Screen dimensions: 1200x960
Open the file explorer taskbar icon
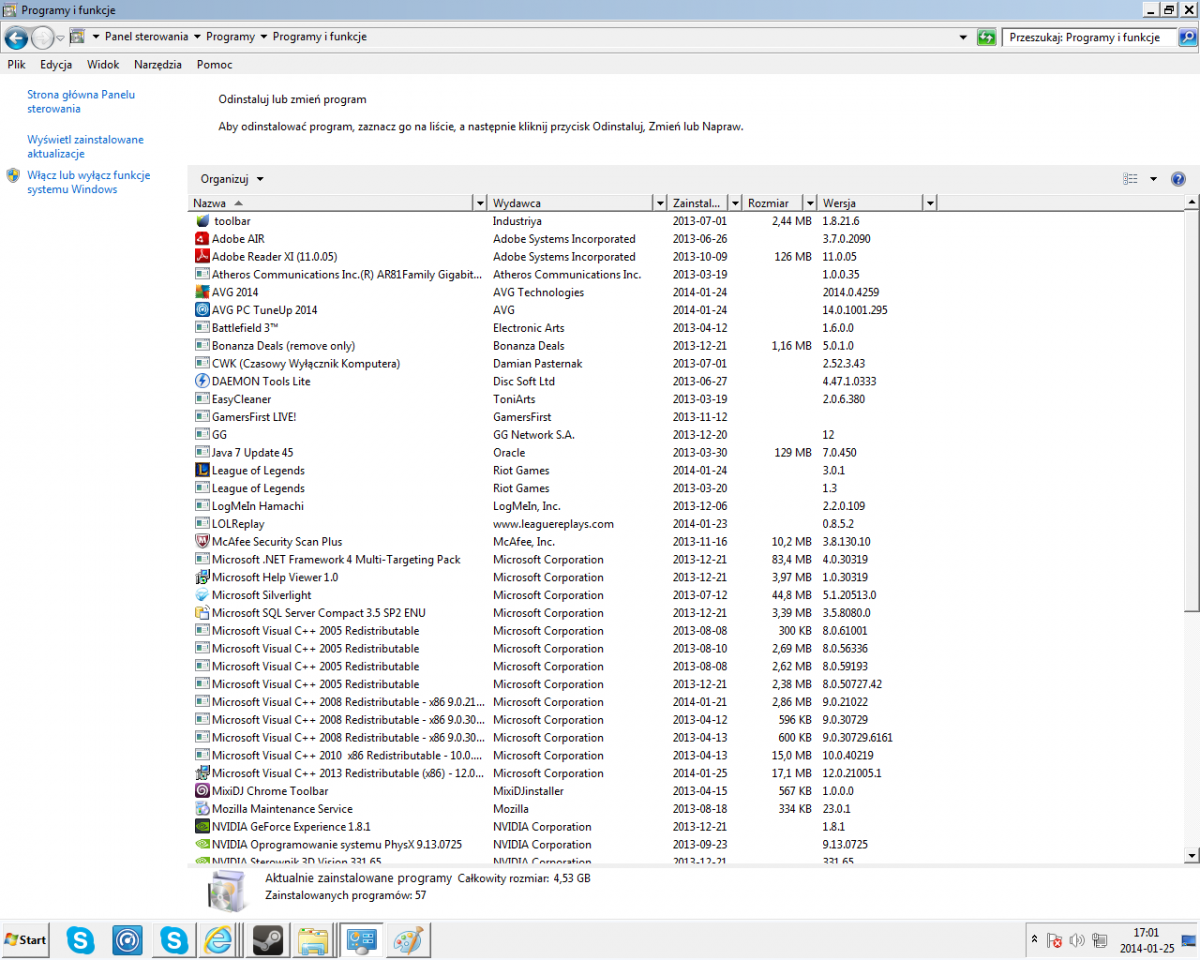coord(313,940)
